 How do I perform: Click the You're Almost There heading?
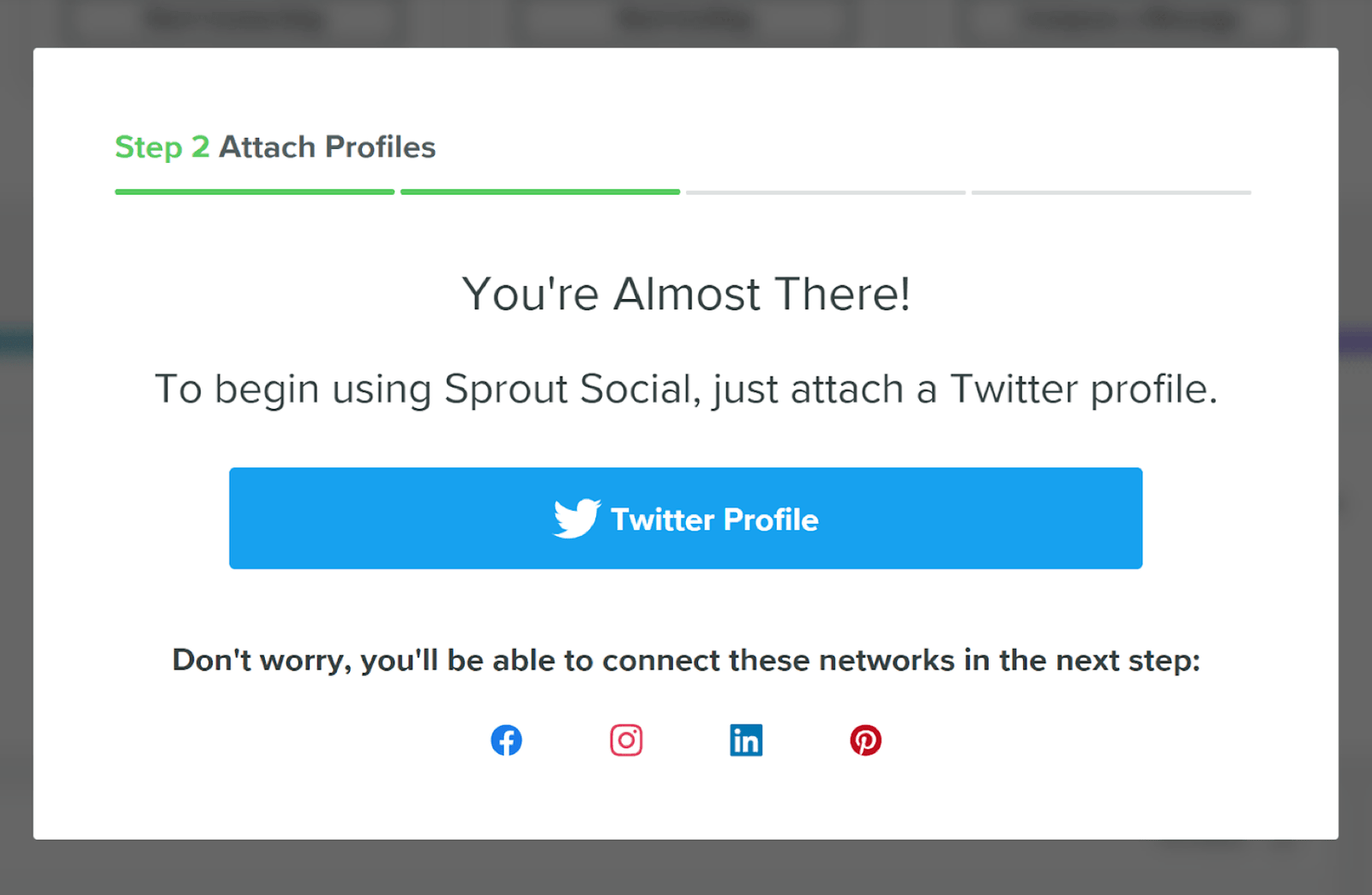click(686, 294)
